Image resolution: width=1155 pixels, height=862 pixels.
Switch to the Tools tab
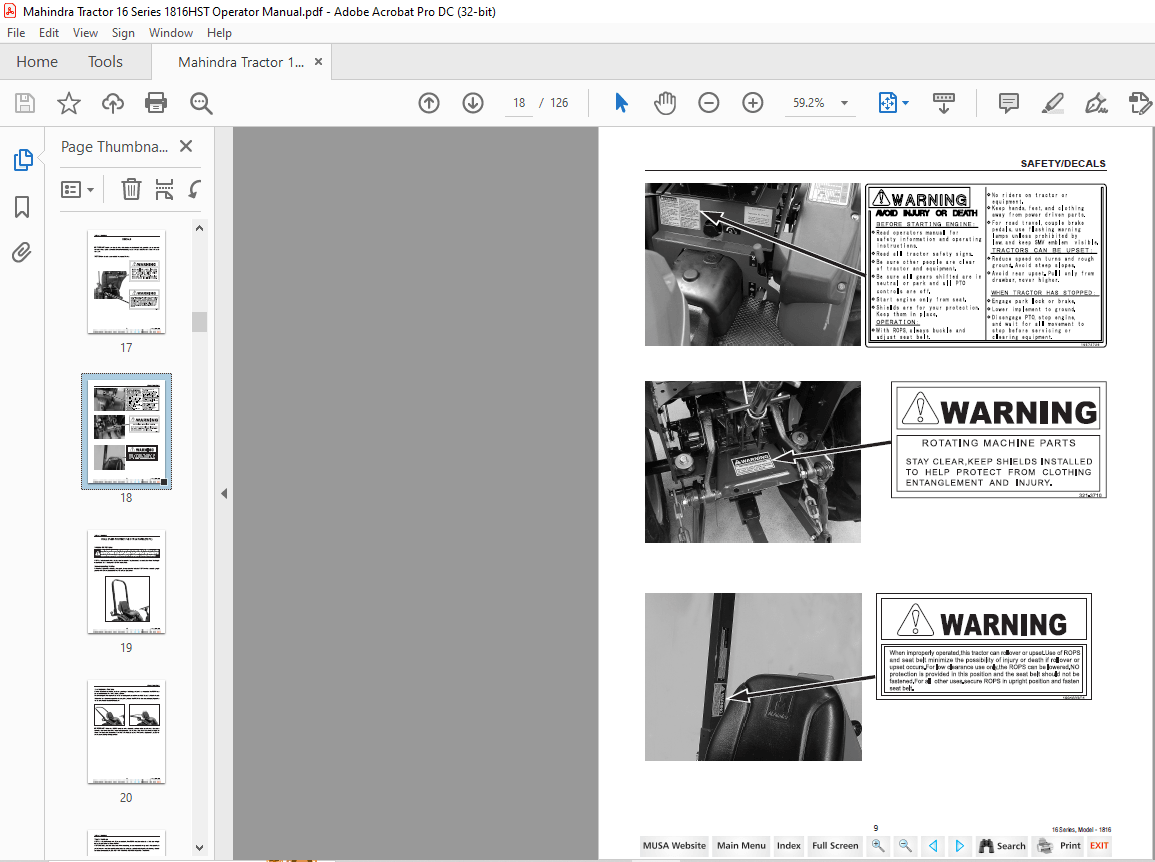point(105,62)
